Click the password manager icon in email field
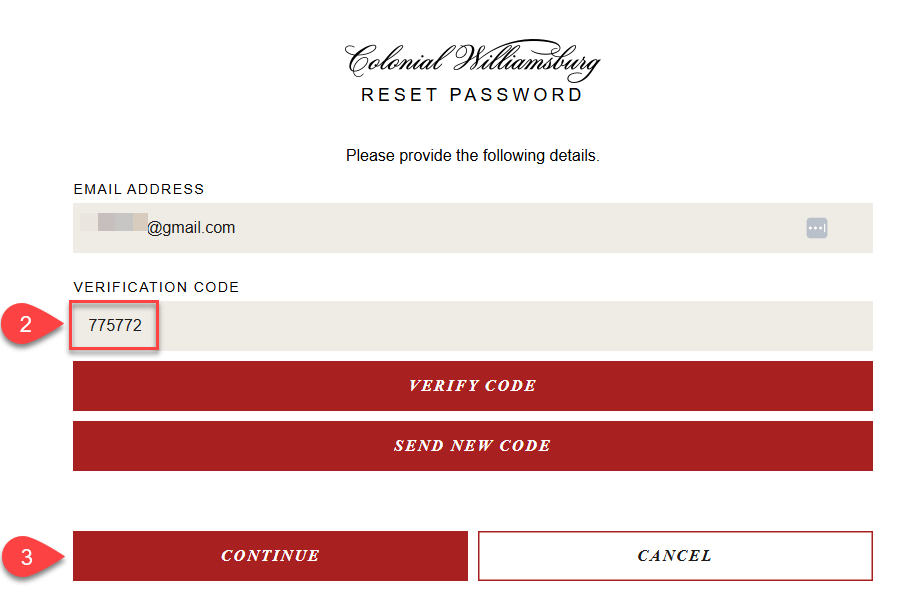Viewport: 916px width, 613px height. pos(816,228)
